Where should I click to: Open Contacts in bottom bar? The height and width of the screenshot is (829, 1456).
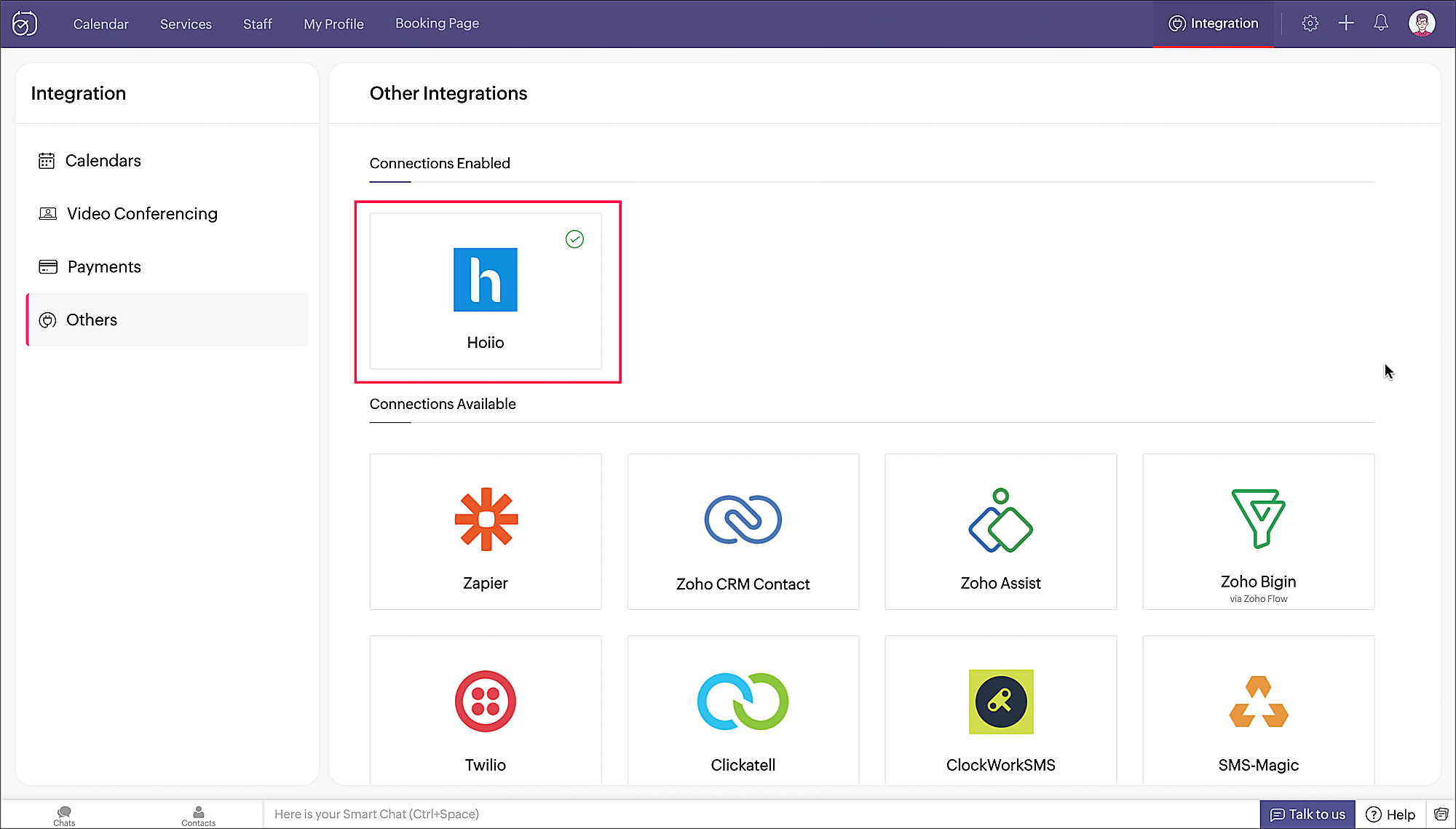coord(198,815)
